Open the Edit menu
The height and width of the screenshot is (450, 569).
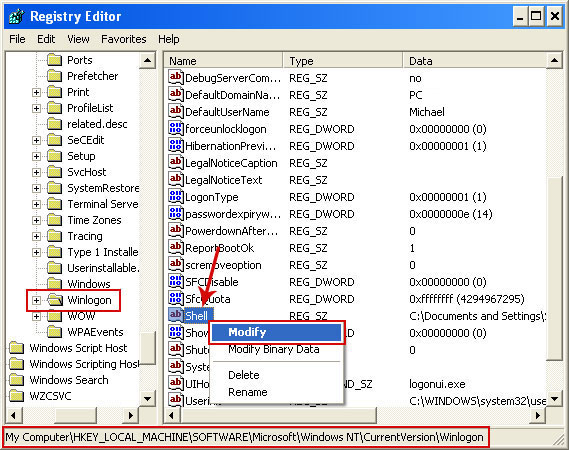click(46, 39)
